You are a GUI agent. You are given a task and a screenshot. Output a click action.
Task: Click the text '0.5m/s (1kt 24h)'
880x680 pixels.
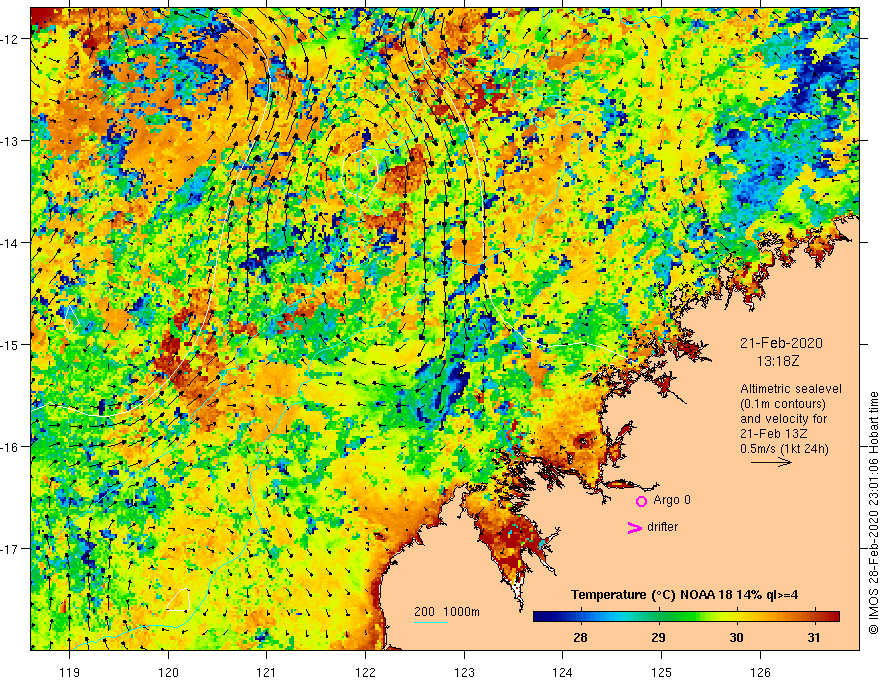click(x=784, y=449)
